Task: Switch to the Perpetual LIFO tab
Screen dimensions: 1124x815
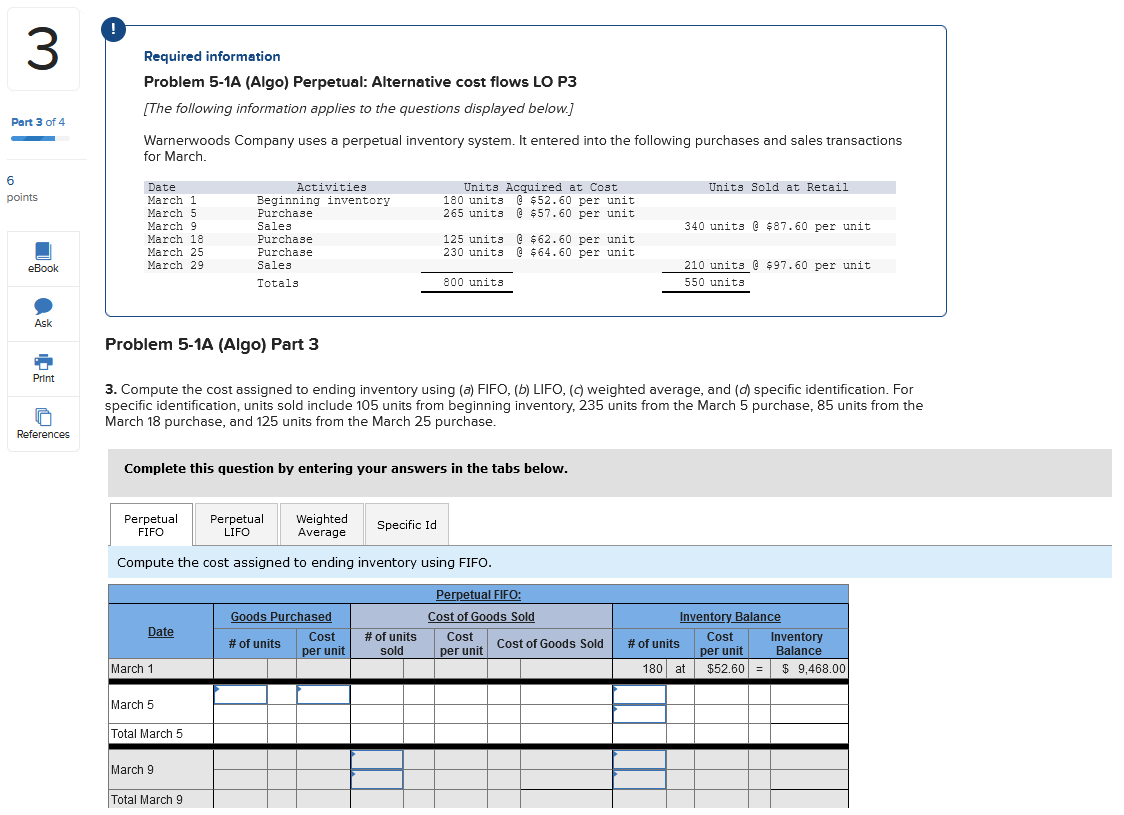Action: 236,524
